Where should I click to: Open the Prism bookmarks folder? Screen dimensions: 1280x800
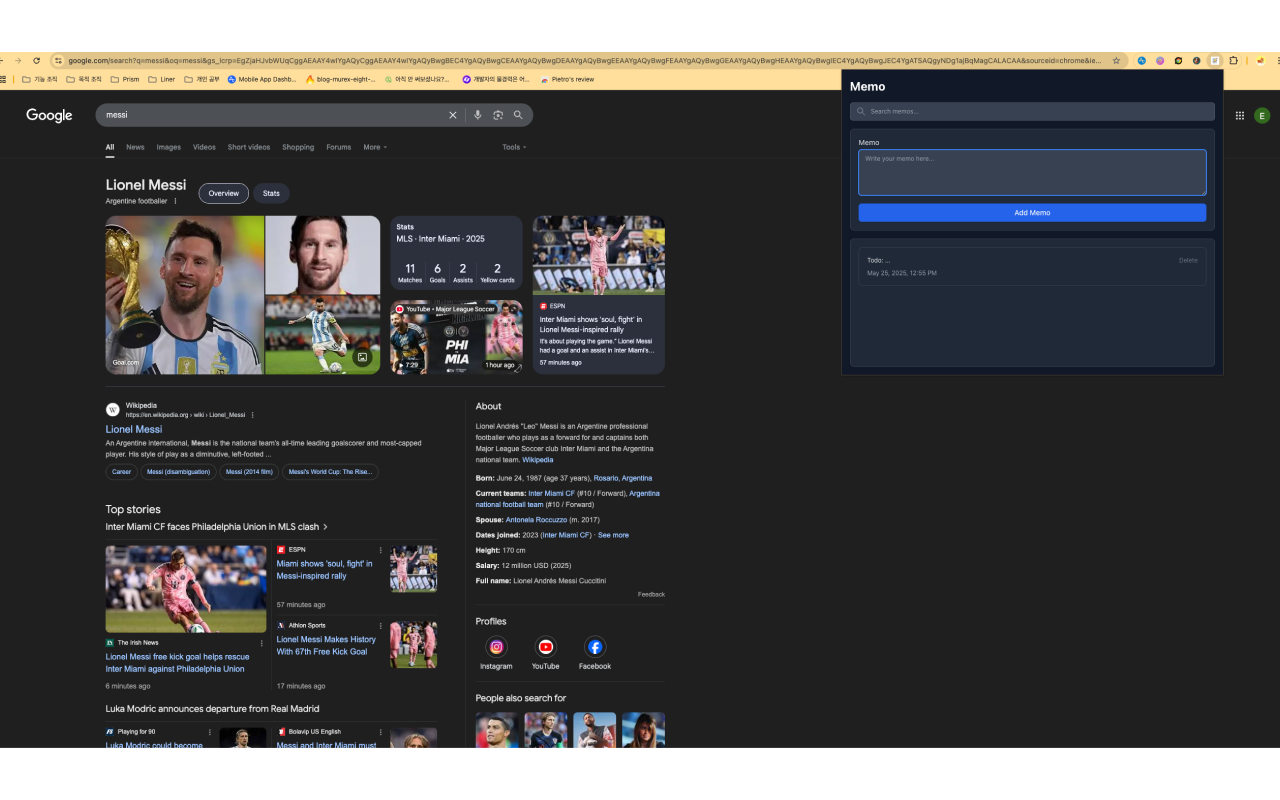(x=125, y=79)
